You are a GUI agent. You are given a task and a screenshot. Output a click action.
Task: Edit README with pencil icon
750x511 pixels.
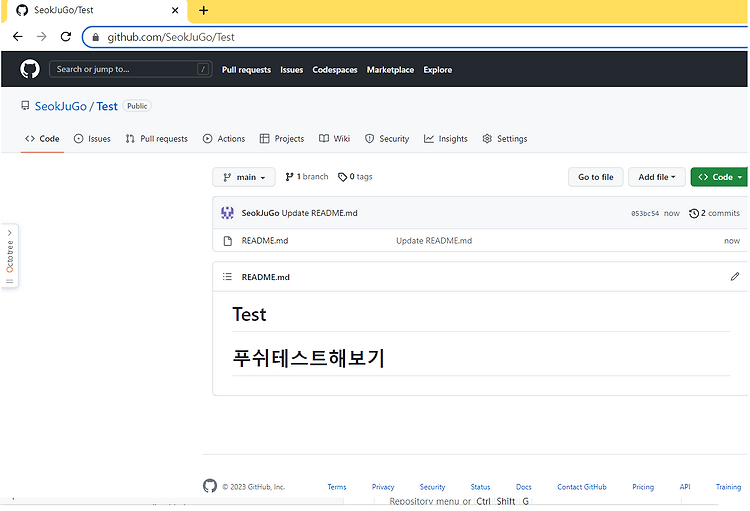[x=735, y=277]
